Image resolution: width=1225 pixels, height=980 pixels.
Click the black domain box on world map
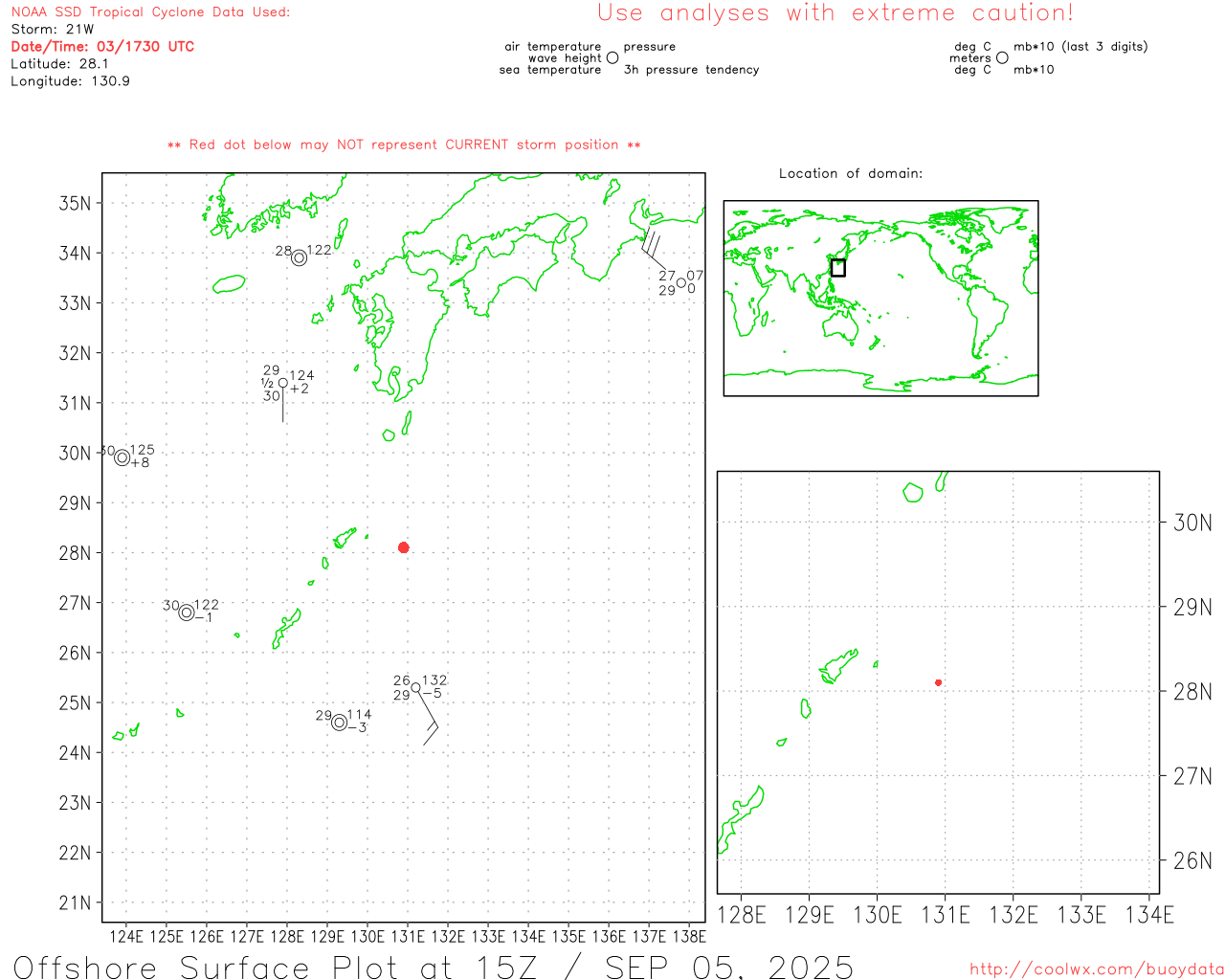(x=838, y=268)
